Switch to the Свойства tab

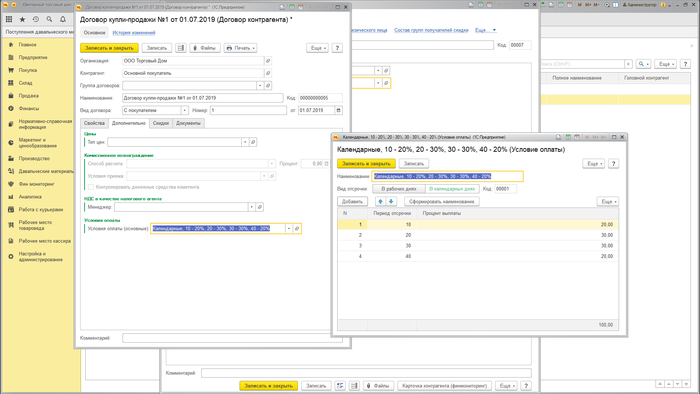pos(94,123)
